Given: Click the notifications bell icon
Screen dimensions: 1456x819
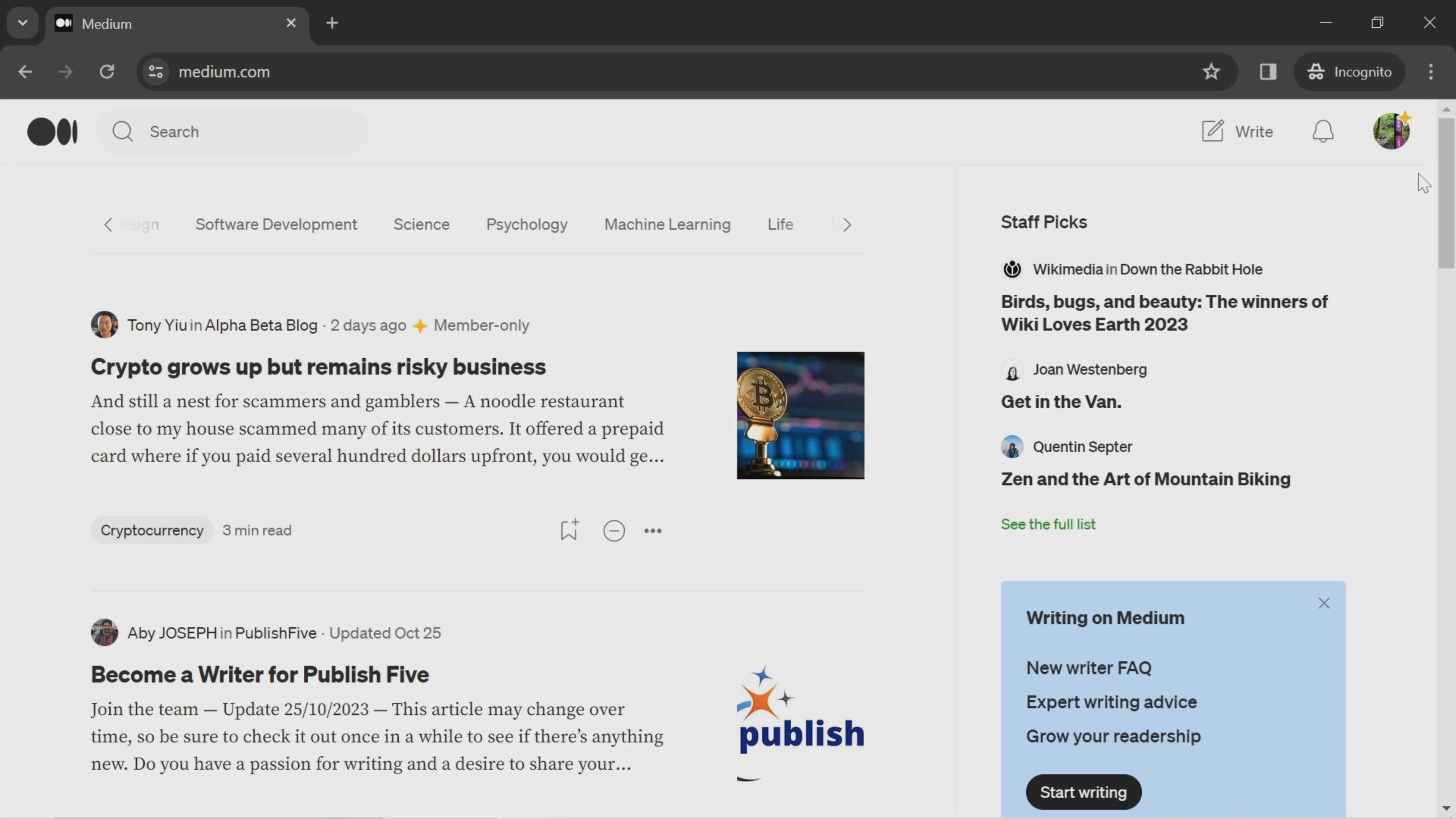Looking at the screenshot, I should click(1323, 131).
